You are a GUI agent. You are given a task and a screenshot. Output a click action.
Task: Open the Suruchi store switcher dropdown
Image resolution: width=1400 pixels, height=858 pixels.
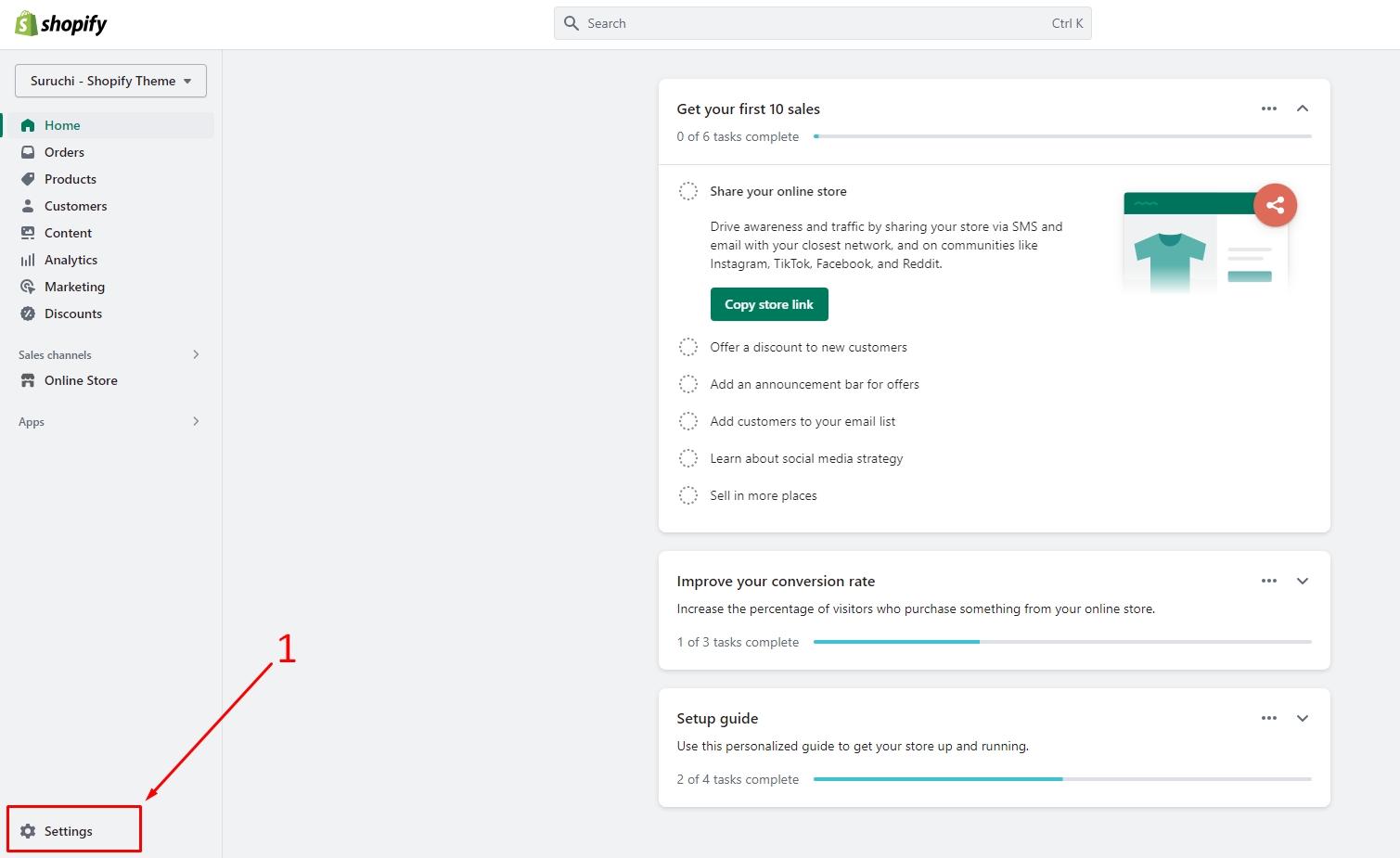(x=110, y=81)
